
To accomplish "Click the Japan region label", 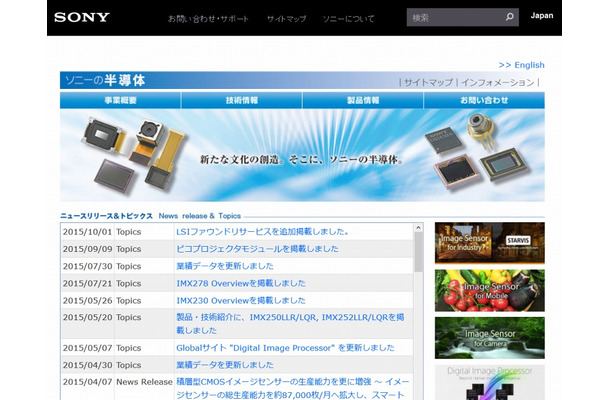I will click(x=542, y=16).
